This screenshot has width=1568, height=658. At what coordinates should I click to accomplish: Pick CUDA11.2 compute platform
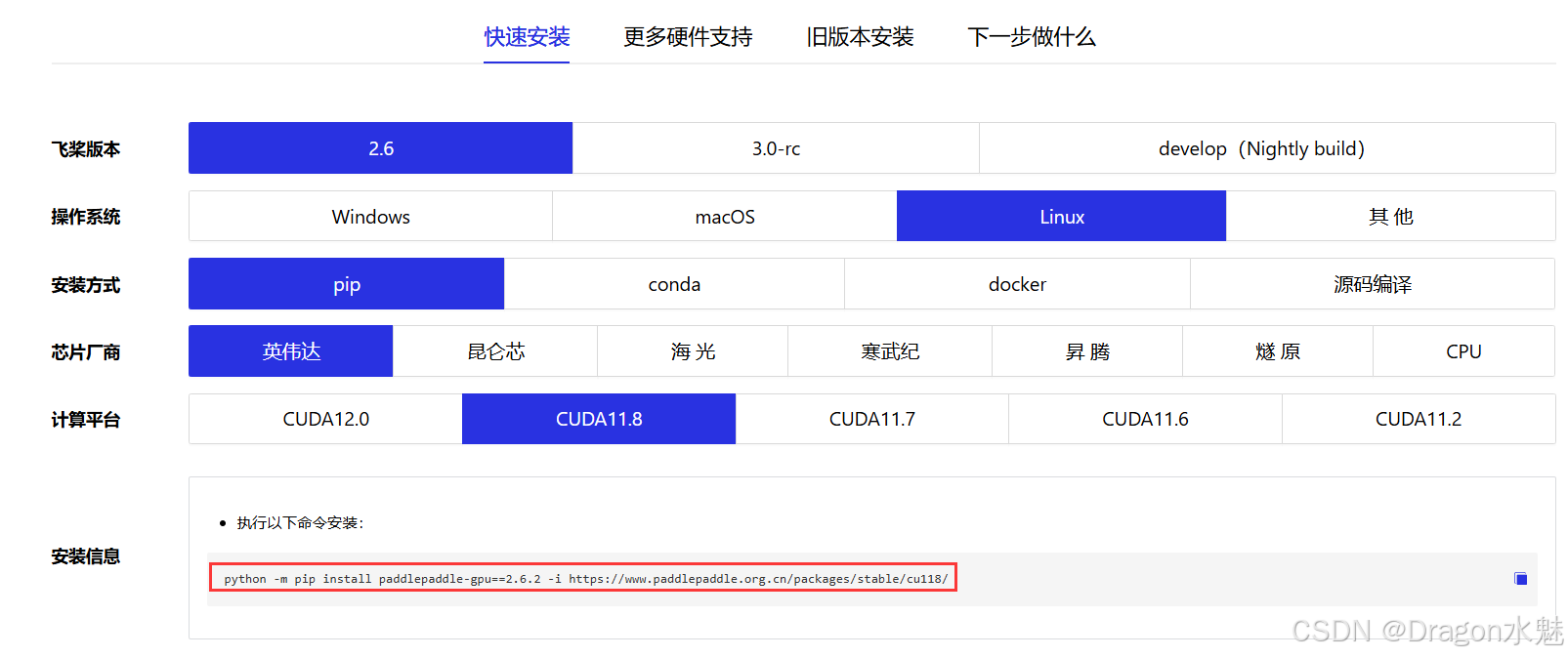coord(1419,419)
